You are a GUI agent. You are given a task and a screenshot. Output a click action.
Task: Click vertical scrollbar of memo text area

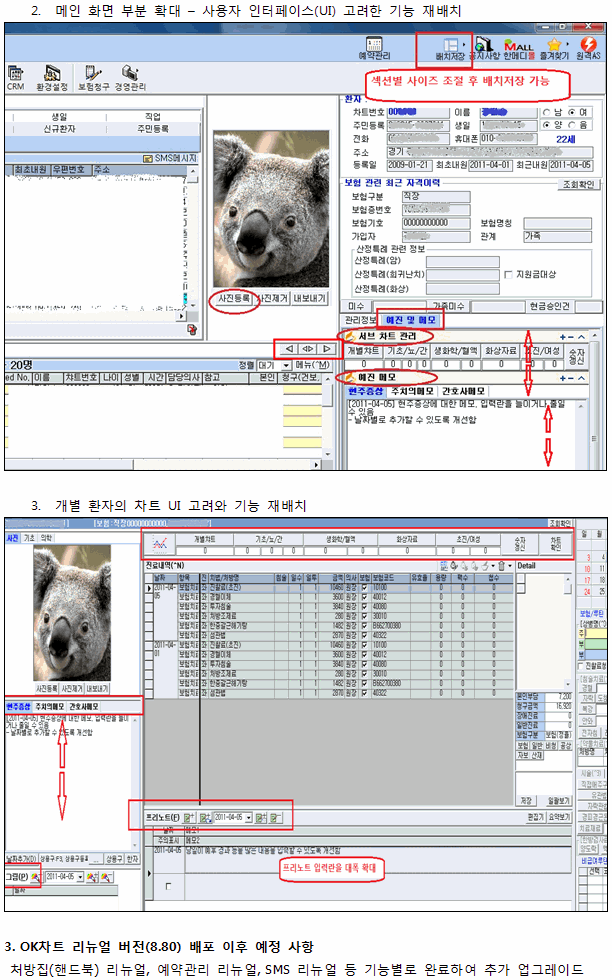pyautogui.click(x=581, y=434)
